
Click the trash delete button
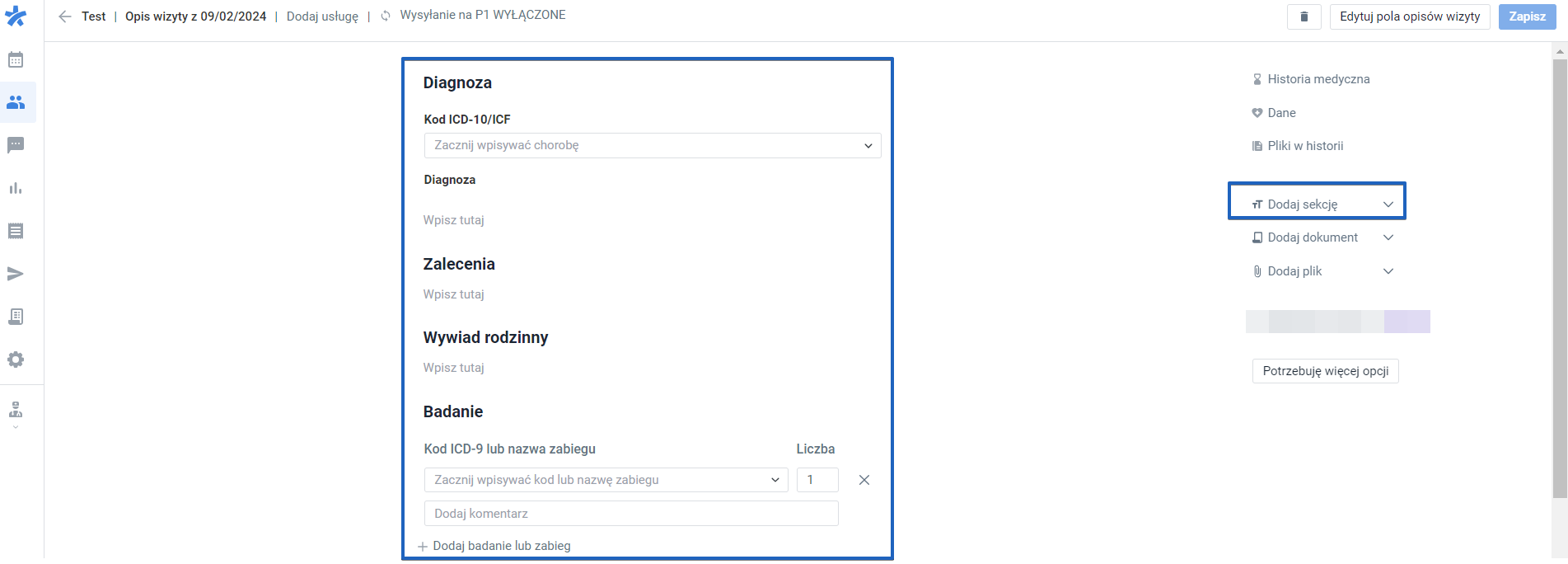coord(1304,16)
